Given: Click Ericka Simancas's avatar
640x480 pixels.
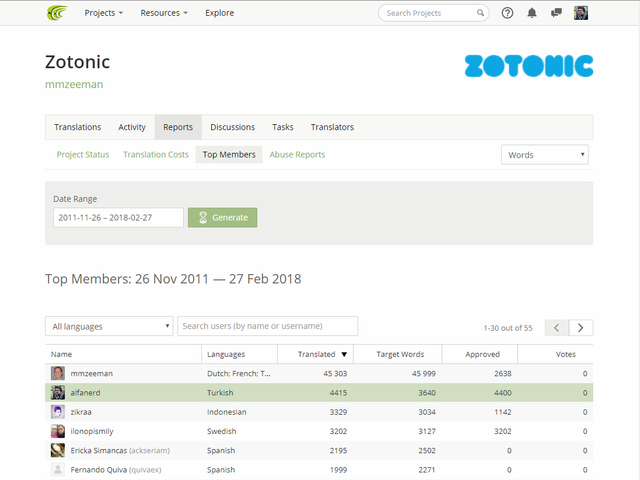Looking at the screenshot, I should pos(58,450).
